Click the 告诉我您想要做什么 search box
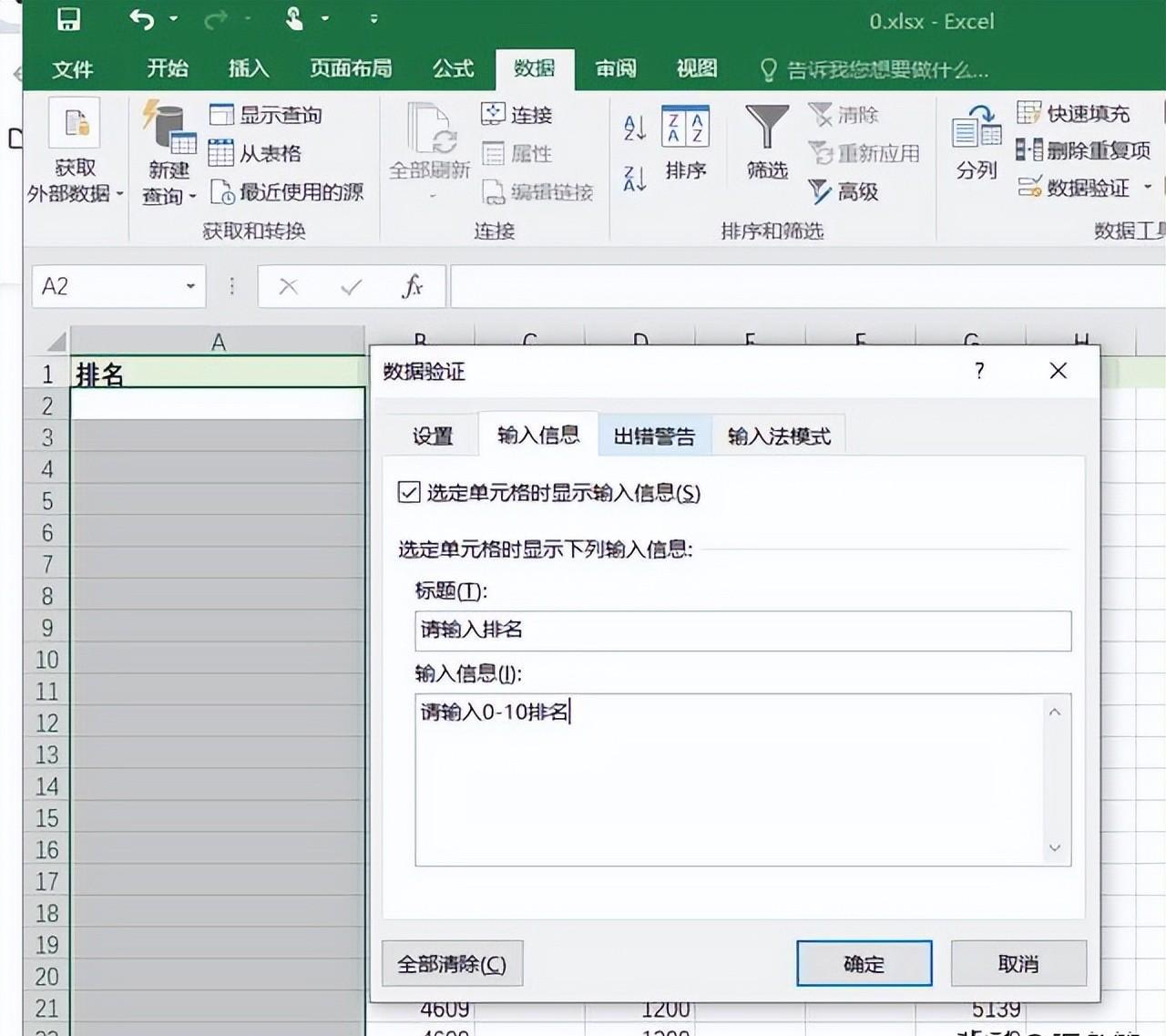This screenshot has width=1166, height=1036. pos(874,70)
